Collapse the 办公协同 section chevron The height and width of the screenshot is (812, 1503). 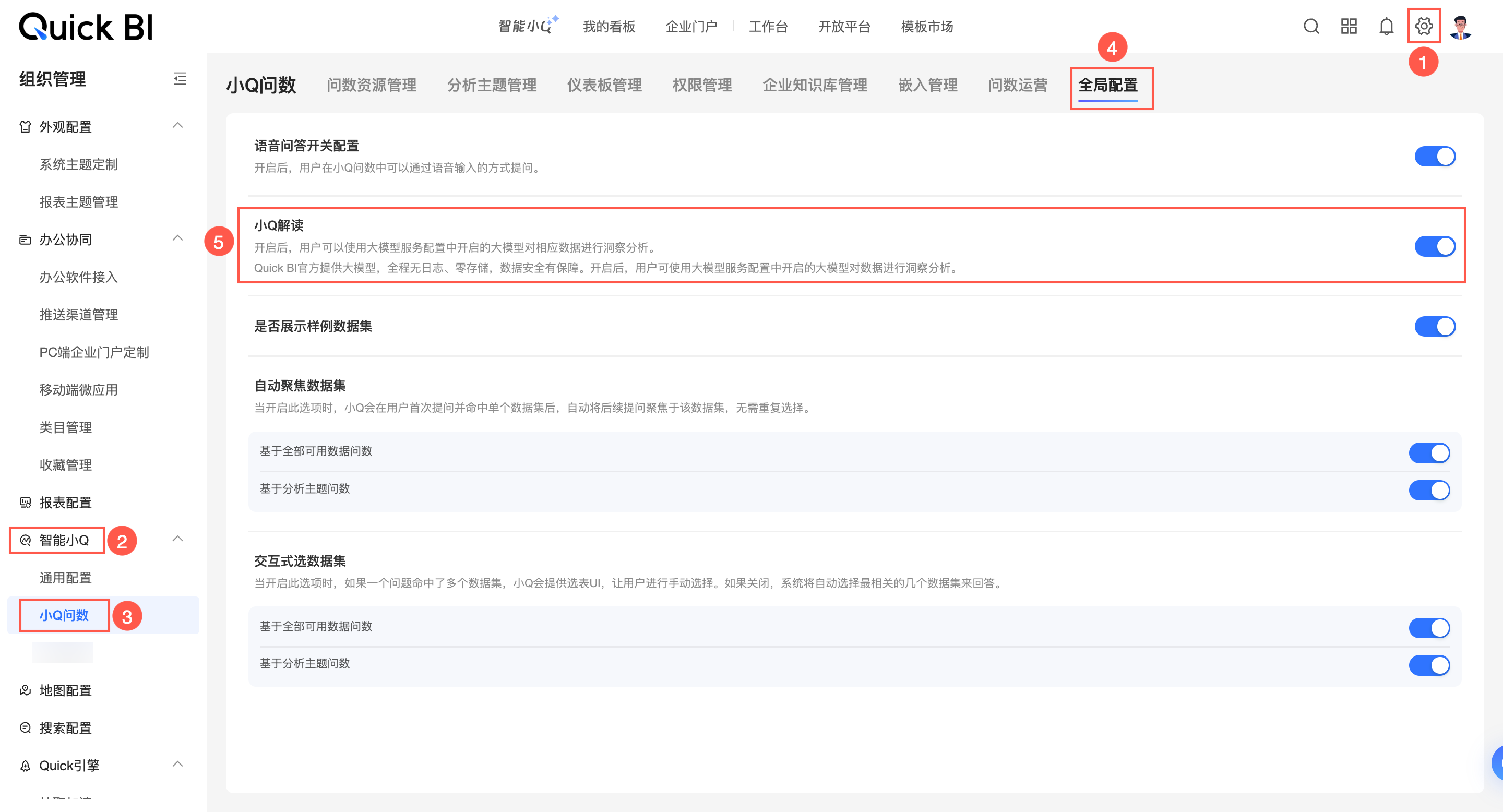pos(178,238)
